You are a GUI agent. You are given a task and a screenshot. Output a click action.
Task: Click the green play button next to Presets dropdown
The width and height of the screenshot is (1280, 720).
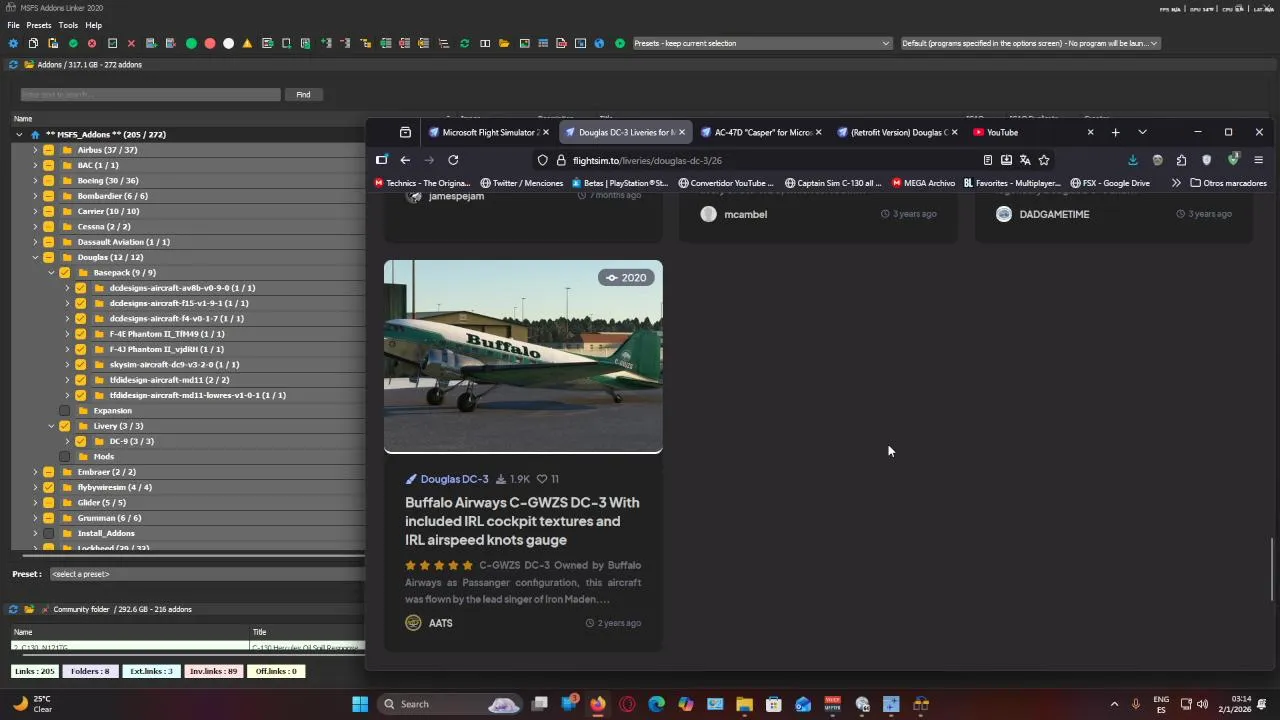(x=620, y=43)
